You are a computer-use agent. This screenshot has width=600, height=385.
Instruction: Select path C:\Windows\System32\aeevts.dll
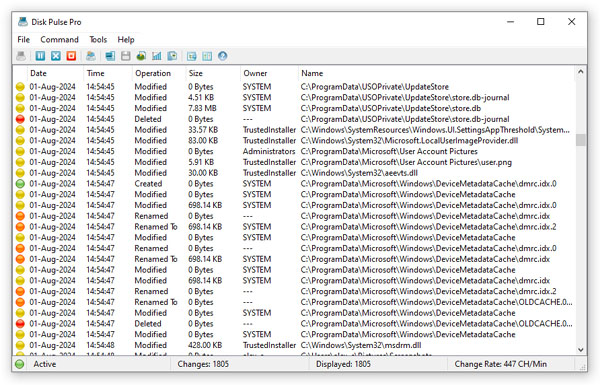click(359, 173)
